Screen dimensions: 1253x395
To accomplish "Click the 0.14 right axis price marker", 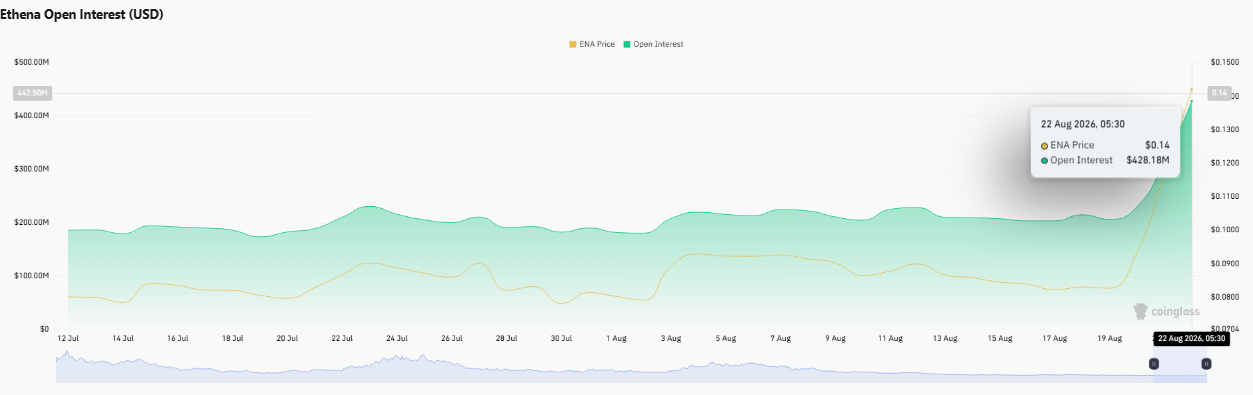I will tap(1220, 93).
